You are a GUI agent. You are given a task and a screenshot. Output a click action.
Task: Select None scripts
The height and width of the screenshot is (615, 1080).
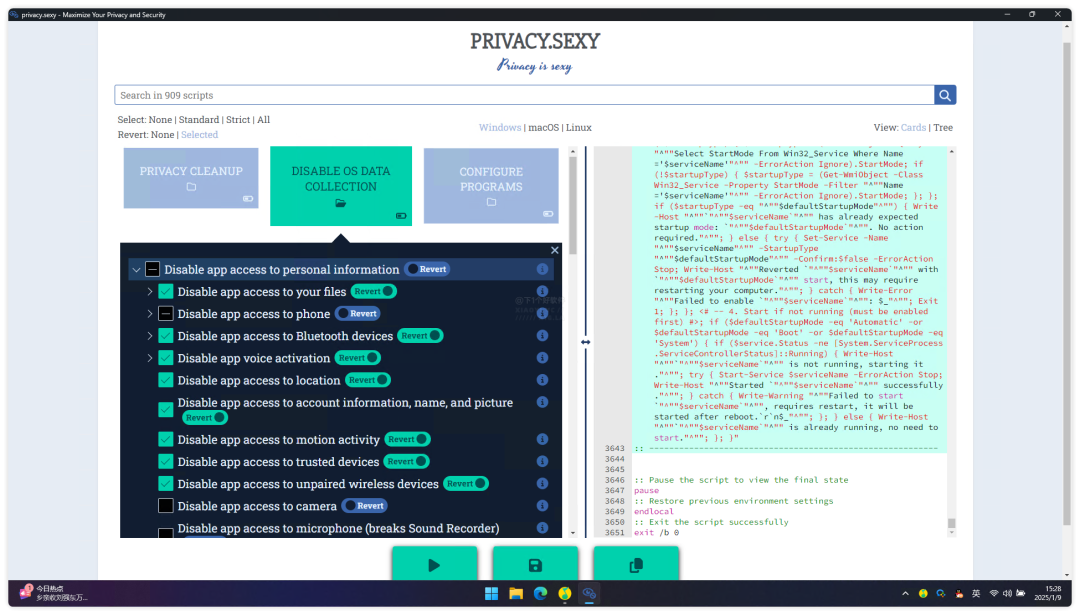[x=160, y=119]
